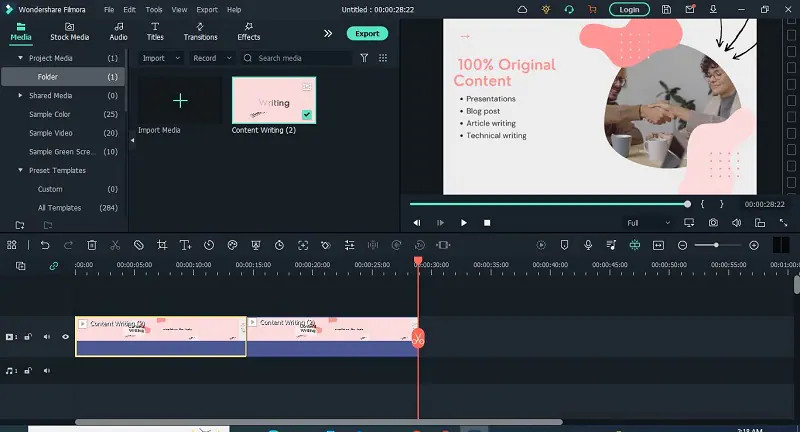Click the preview volume speaker icon
The height and width of the screenshot is (432, 800).
[736, 223]
